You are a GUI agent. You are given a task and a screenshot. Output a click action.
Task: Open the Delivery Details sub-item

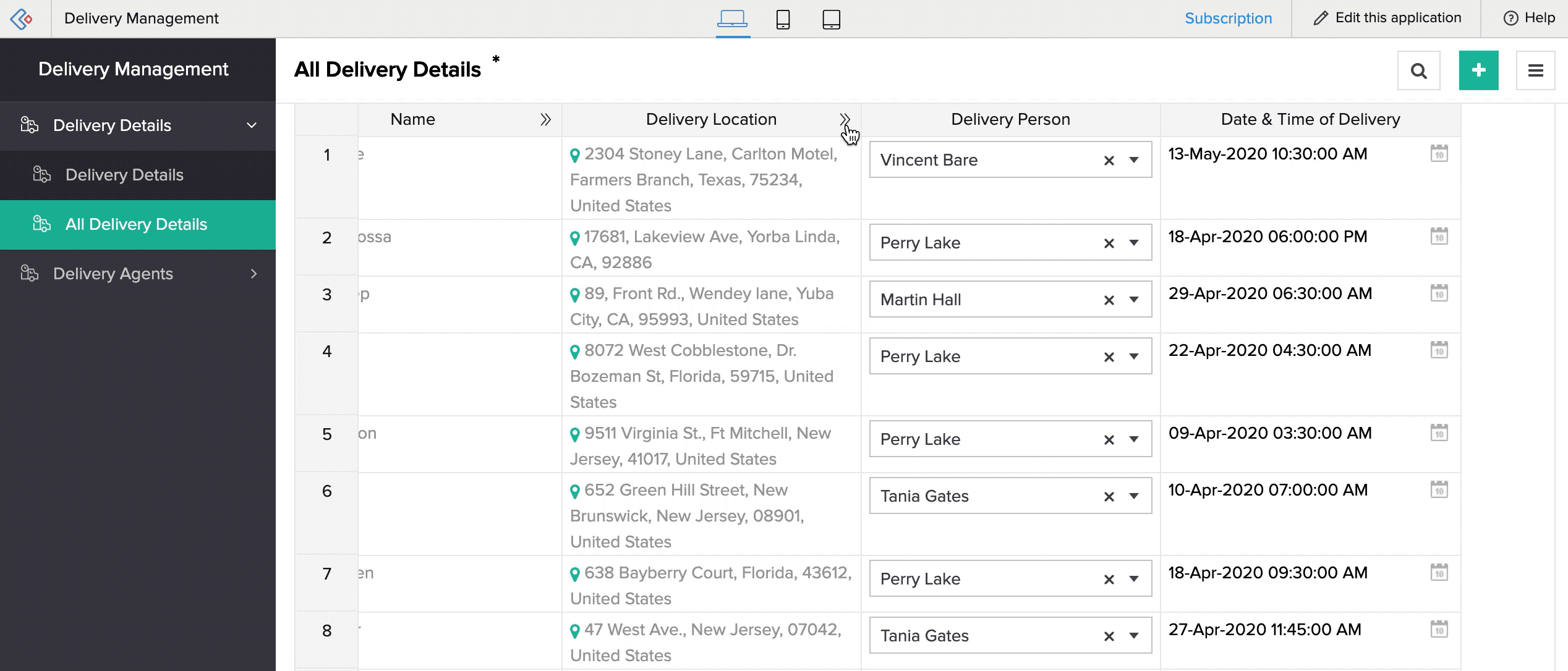point(138,175)
